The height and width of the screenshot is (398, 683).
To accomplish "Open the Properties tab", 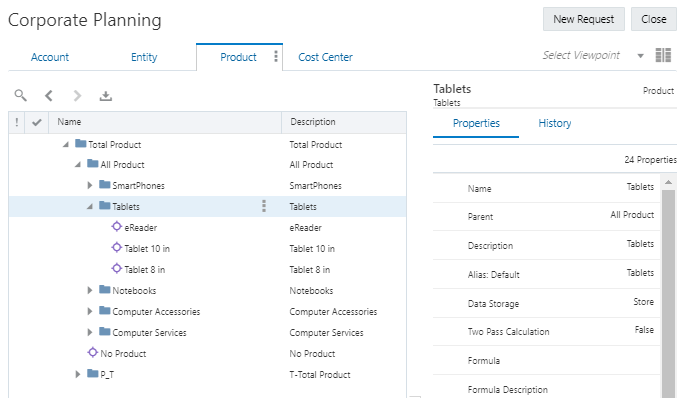I will pos(476,123).
